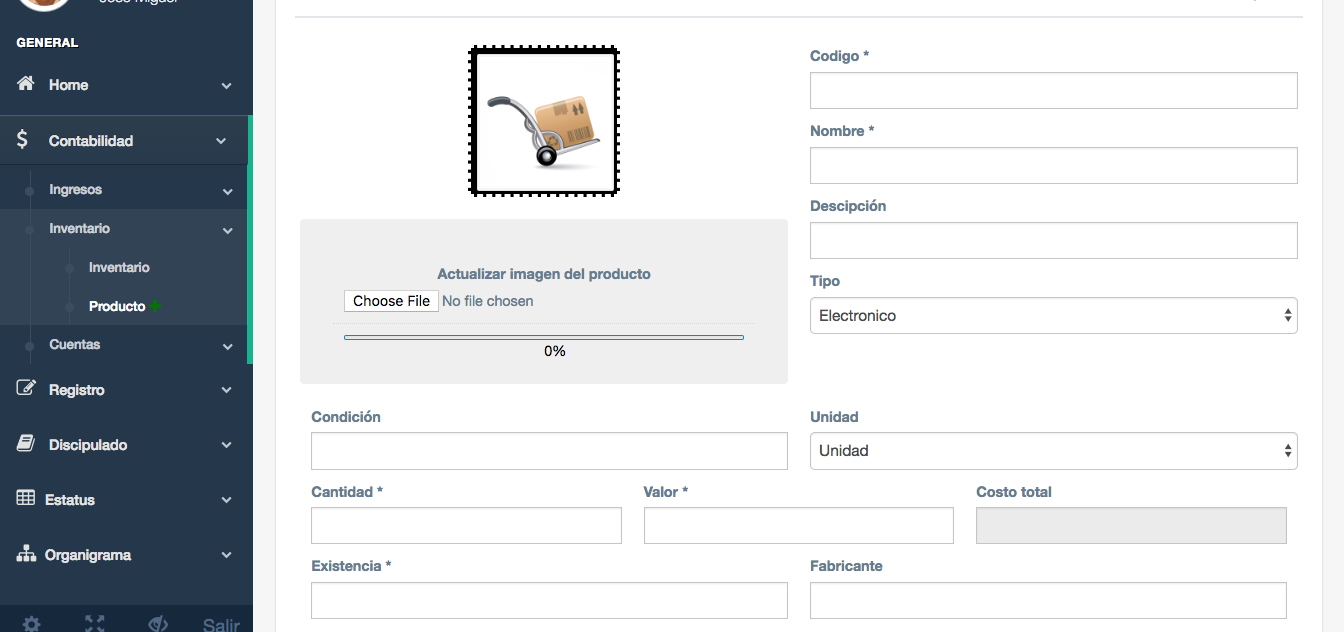The width and height of the screenshot is (1344, 632).
Task: Select the Producto sidebar item
Action: (x=117, y=306)
